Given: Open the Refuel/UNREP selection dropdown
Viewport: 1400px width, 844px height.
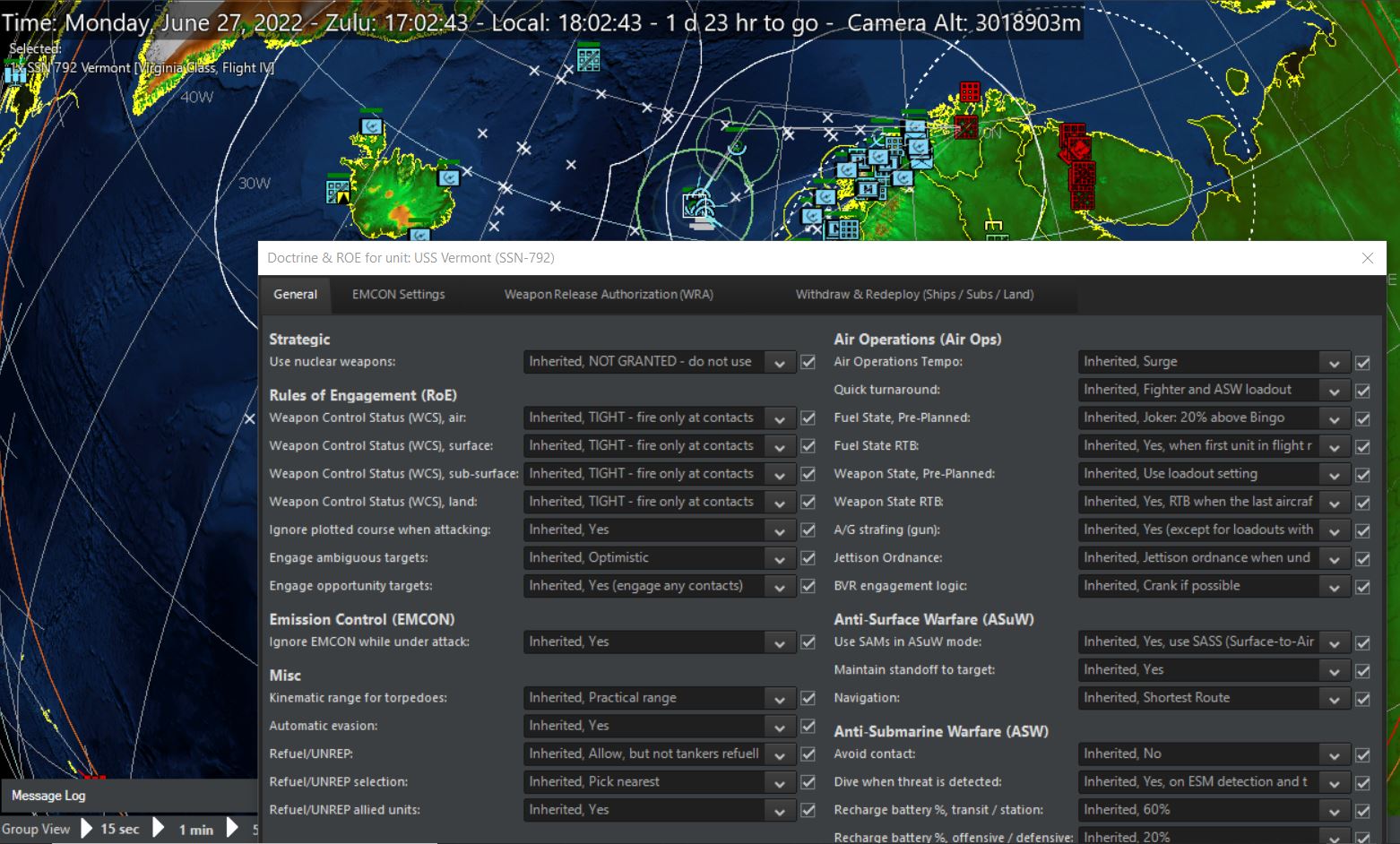Looking at the screenshot, I should pos(780,781).
